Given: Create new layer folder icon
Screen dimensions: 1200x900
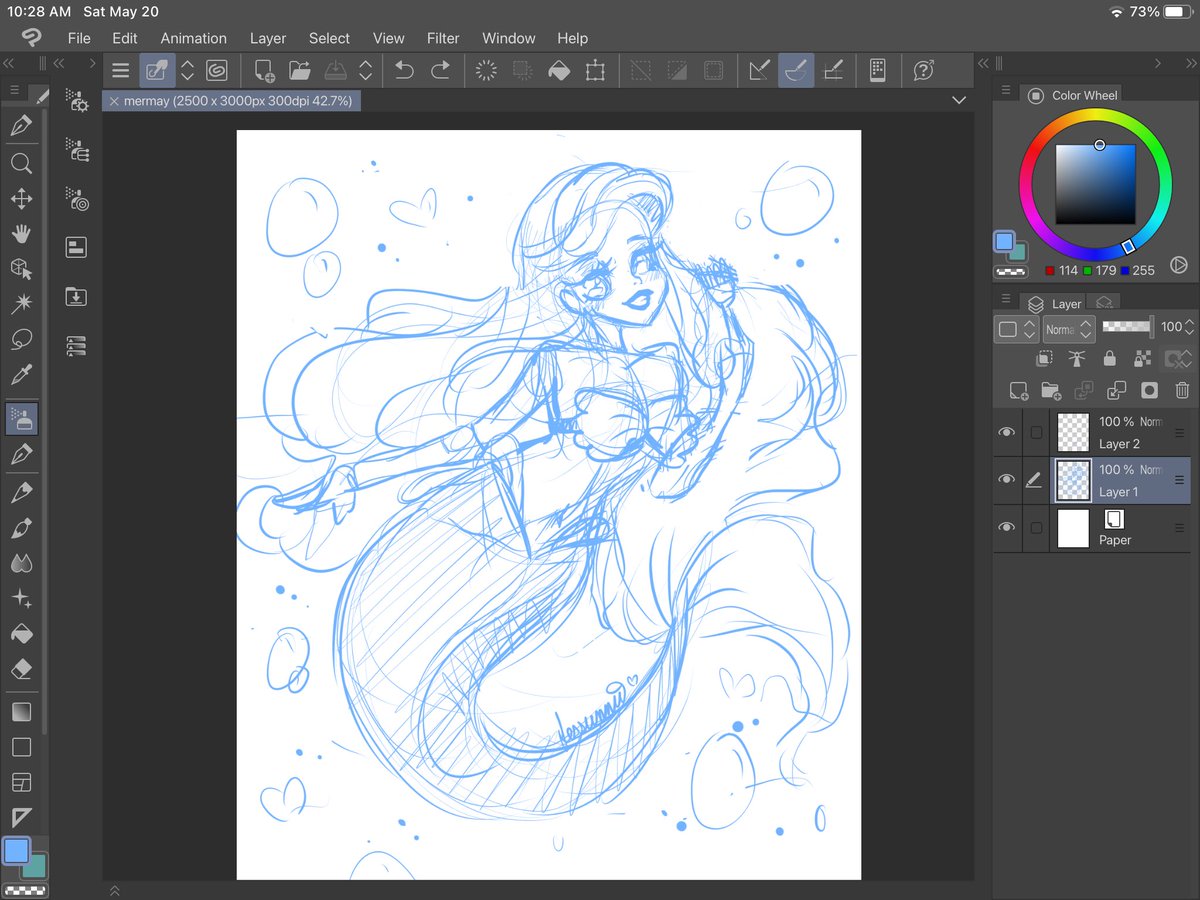Looking at the screenshot, I should click(x=1050, y=391).
